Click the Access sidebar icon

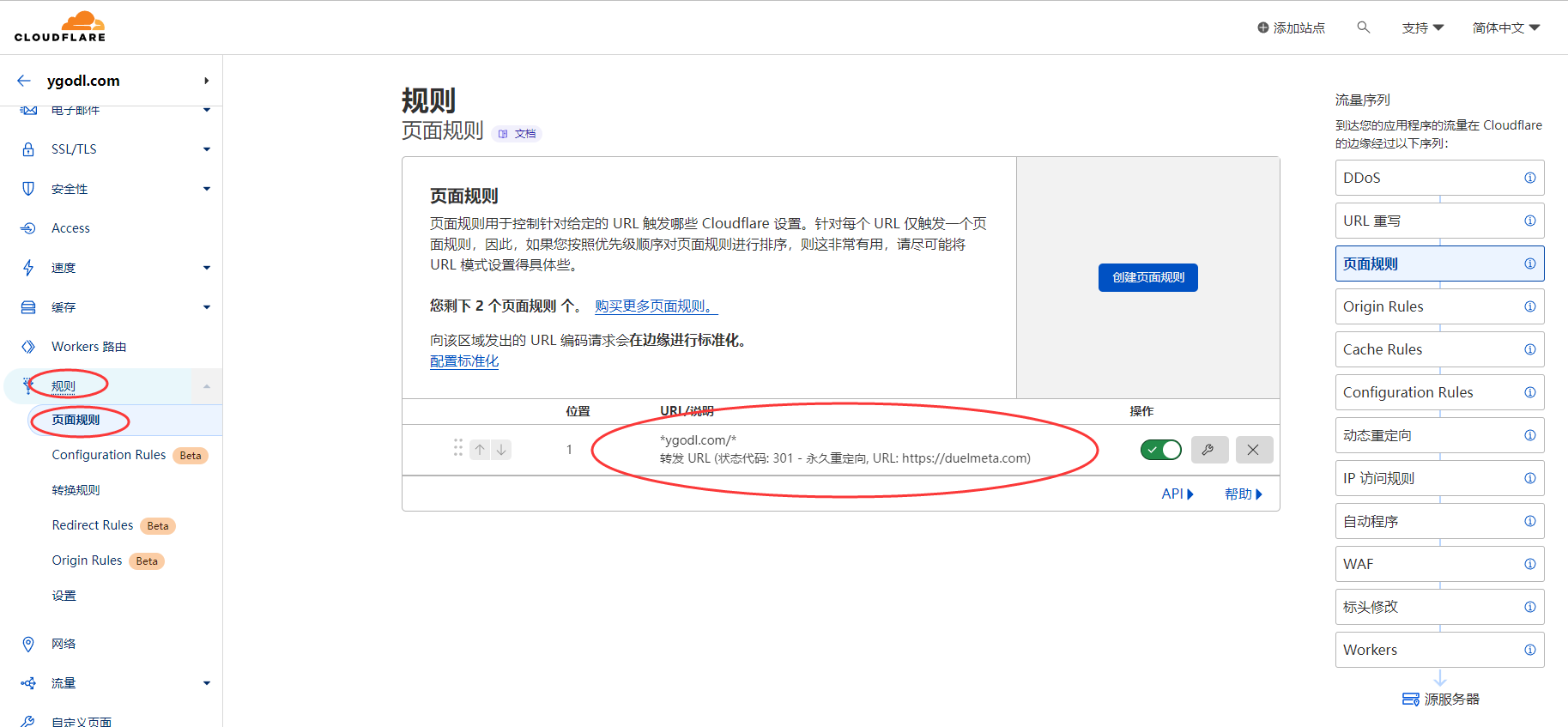(x=28, y=228)
